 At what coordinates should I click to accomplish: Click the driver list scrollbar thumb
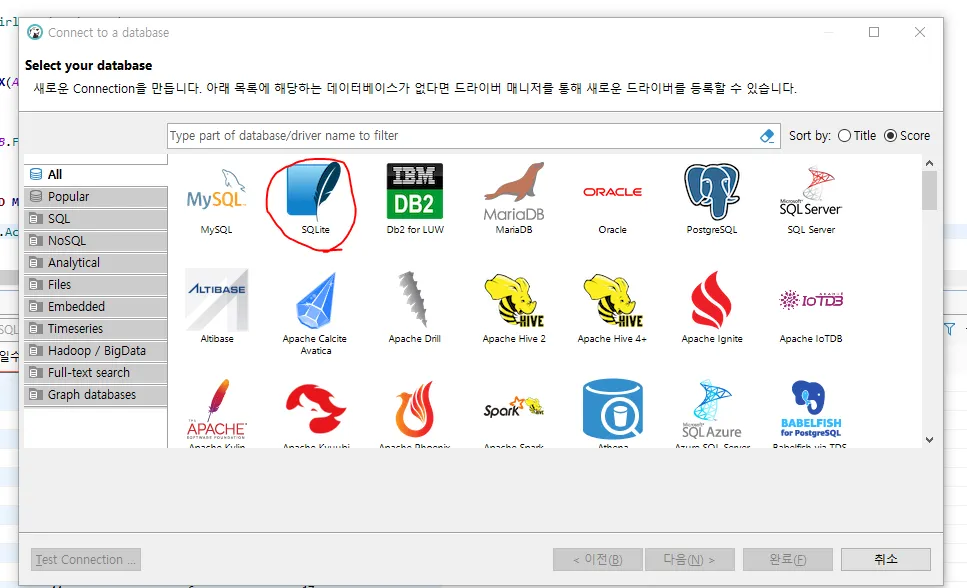[x=929, y=191]
